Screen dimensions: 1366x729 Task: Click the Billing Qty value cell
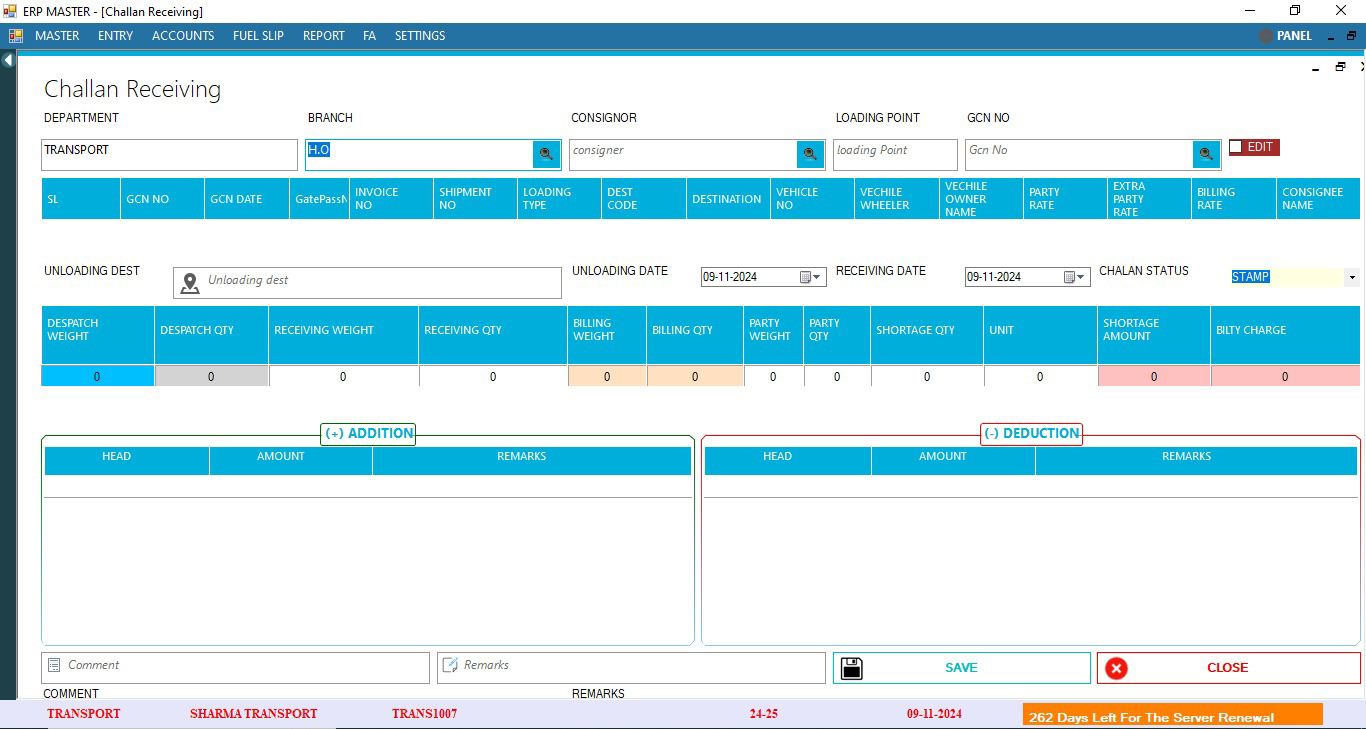[696, 377]
